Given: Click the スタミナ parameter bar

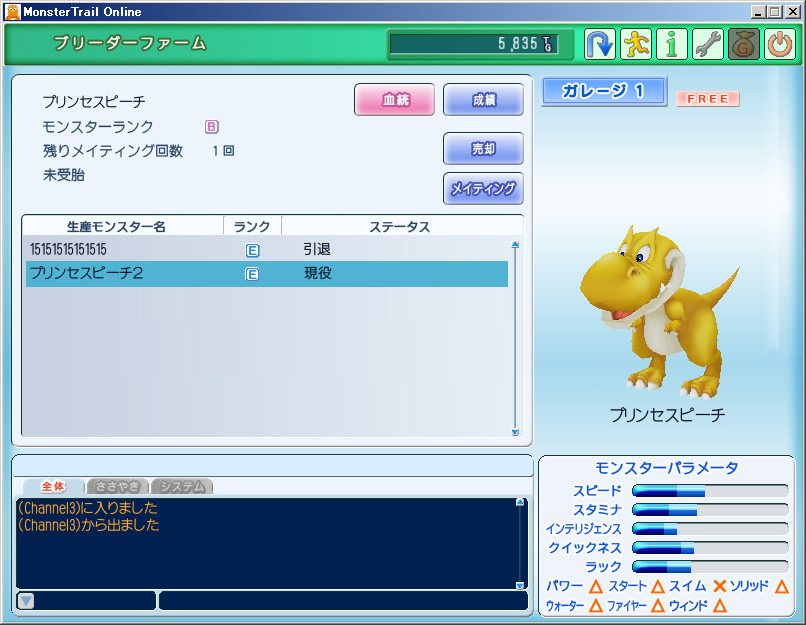Looking at the screenshot, I should coord(710,510).
